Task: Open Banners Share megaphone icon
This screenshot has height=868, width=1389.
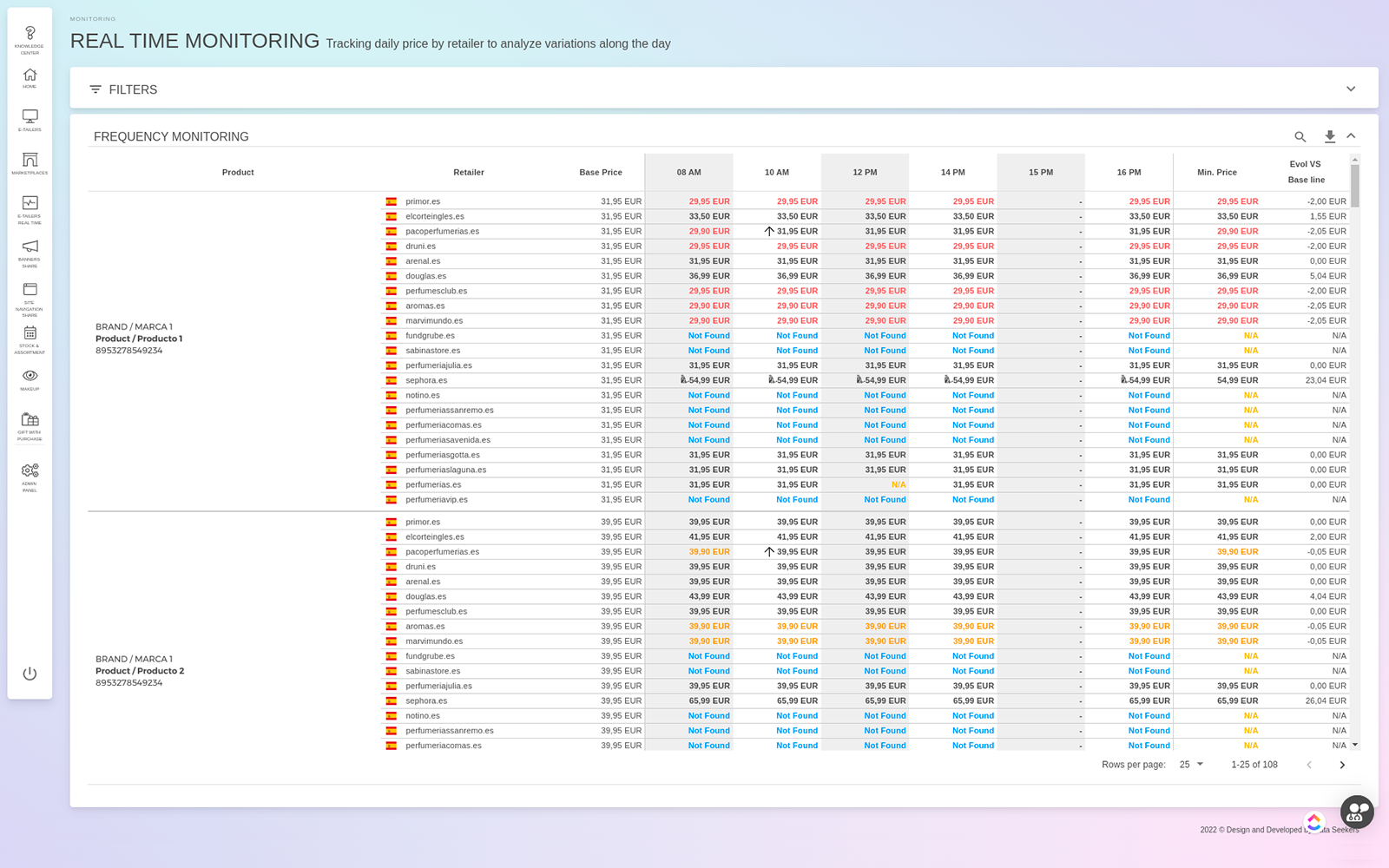Action: point(30,253)
